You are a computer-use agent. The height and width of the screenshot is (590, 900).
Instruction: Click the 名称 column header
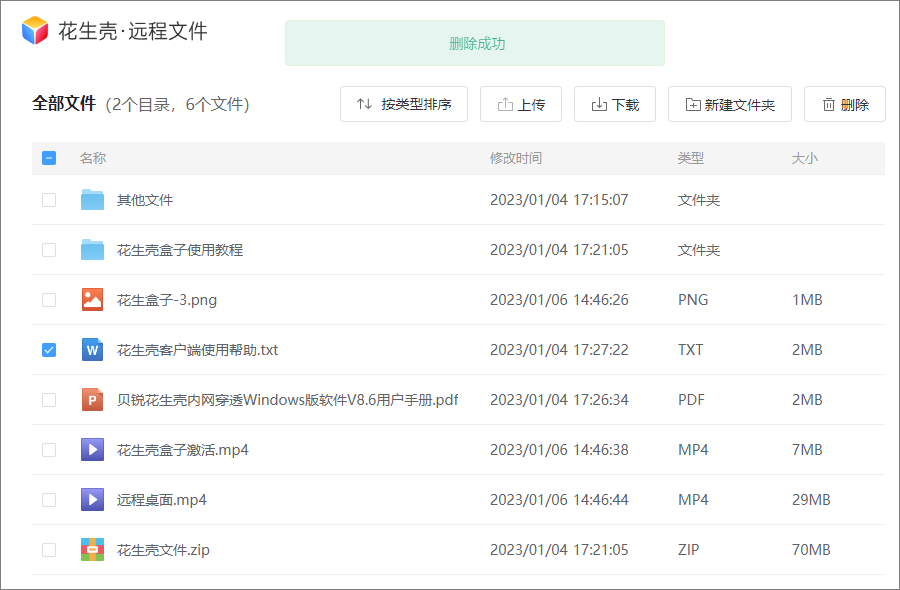point(93,158)
